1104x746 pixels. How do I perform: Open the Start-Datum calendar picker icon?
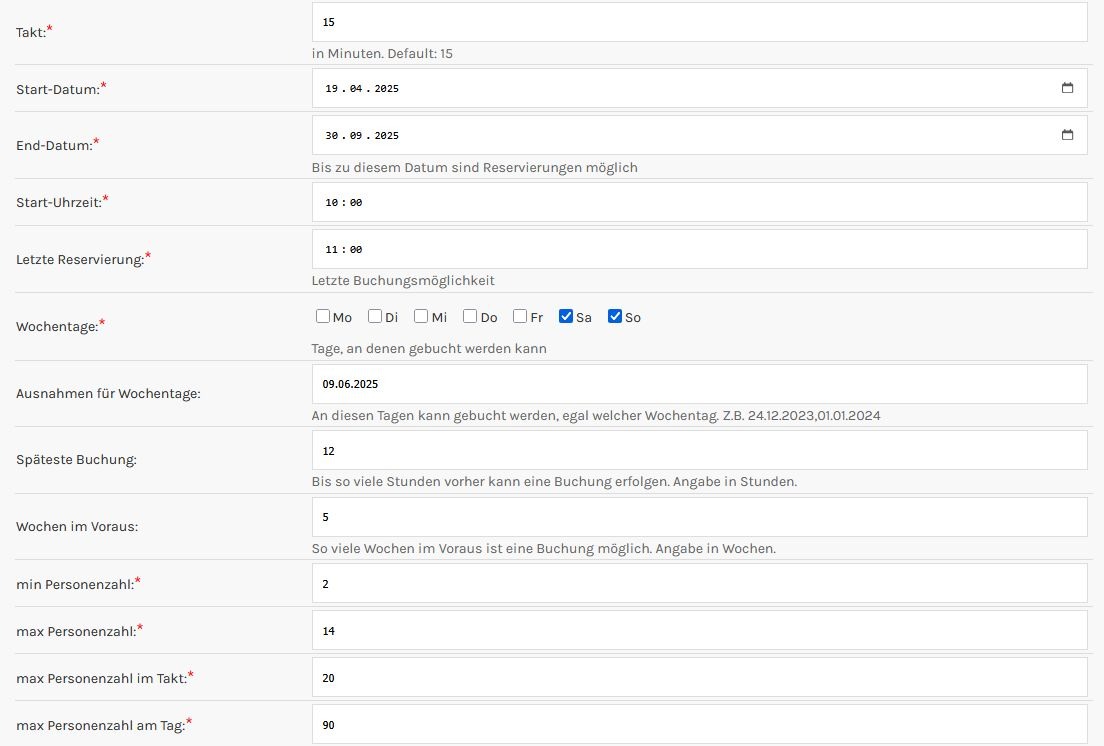1067,88
